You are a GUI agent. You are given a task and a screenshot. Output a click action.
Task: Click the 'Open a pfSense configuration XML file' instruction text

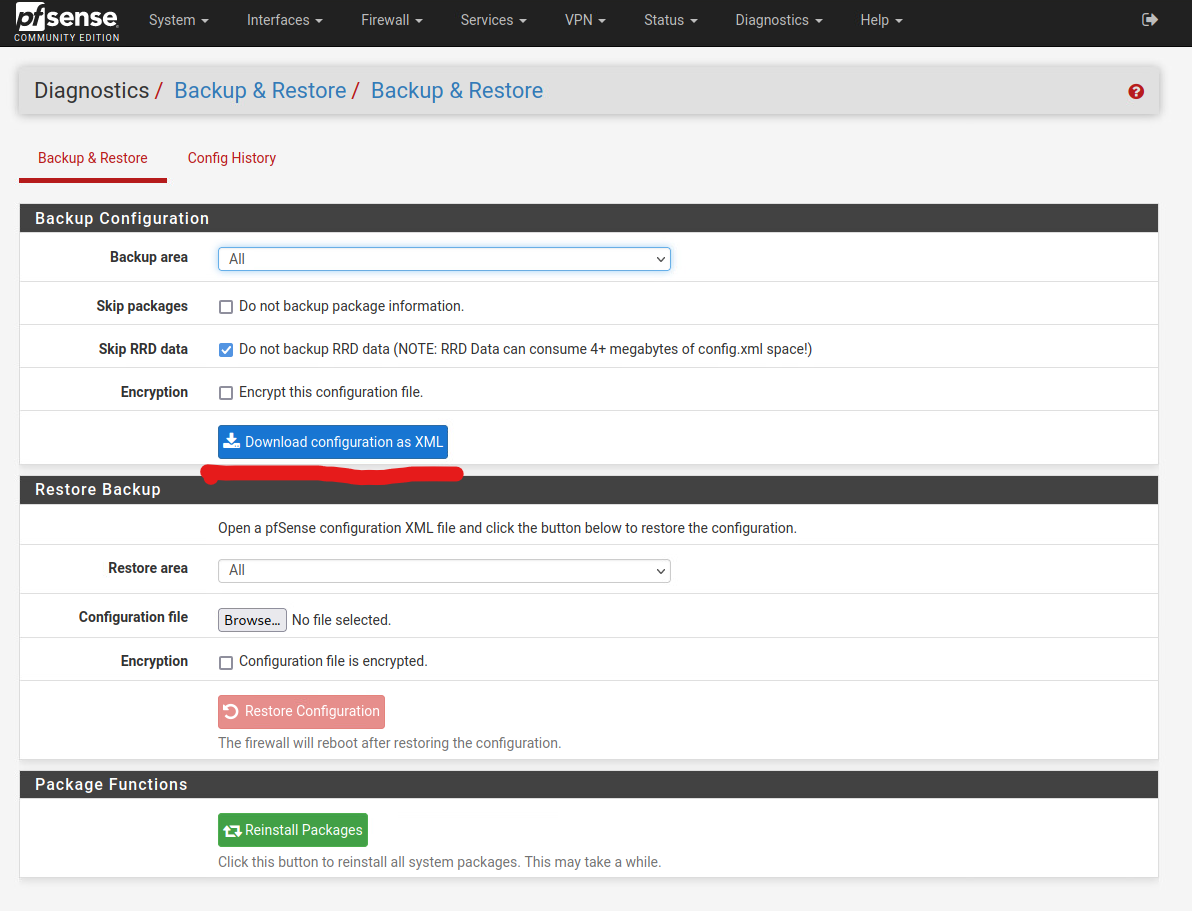(507, 528)
